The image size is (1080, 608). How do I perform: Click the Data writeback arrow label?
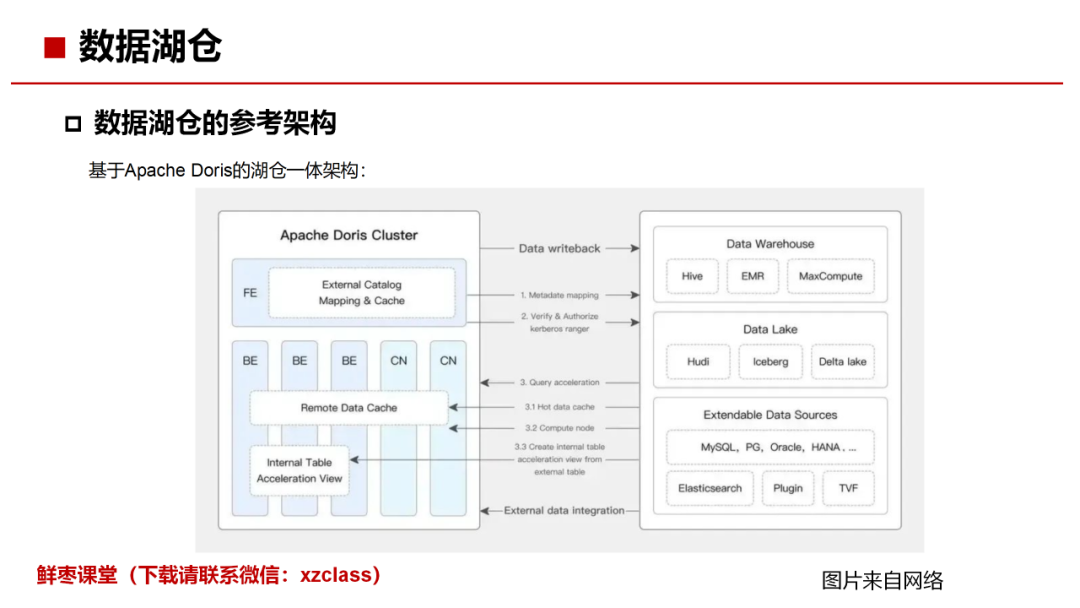pos(559,248)
